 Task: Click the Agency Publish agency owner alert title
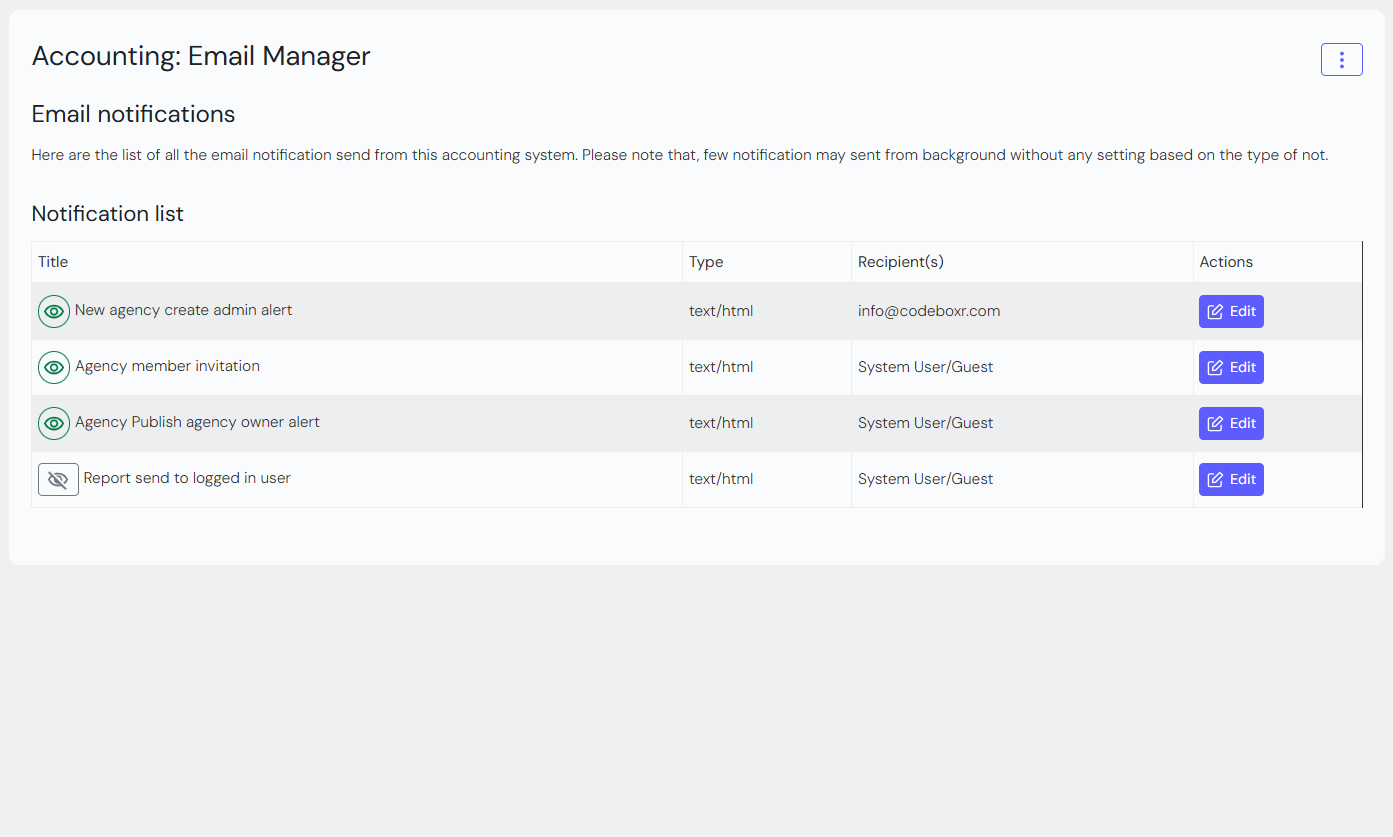point(197,422)
